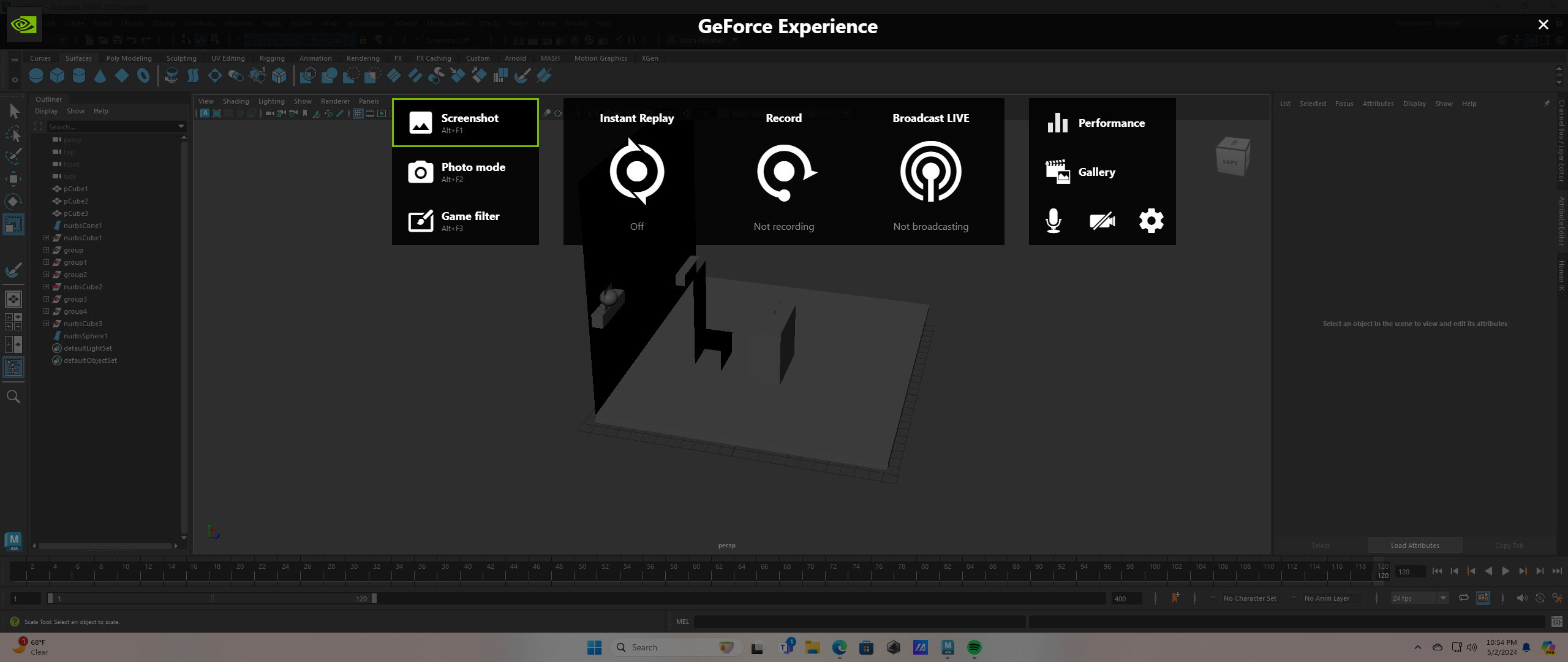
Task: Choose the Rotate tool in the toolbox
Action: tap(13, 202)
